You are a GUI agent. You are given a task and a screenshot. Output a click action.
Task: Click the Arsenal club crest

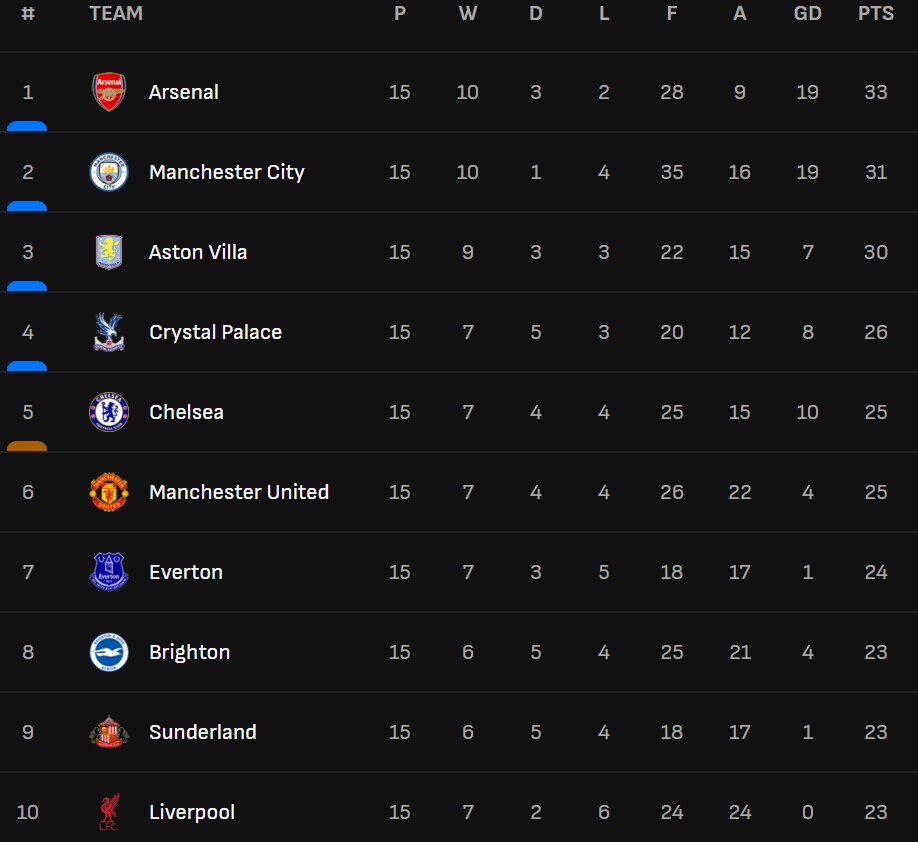click(x=109, y=92)
